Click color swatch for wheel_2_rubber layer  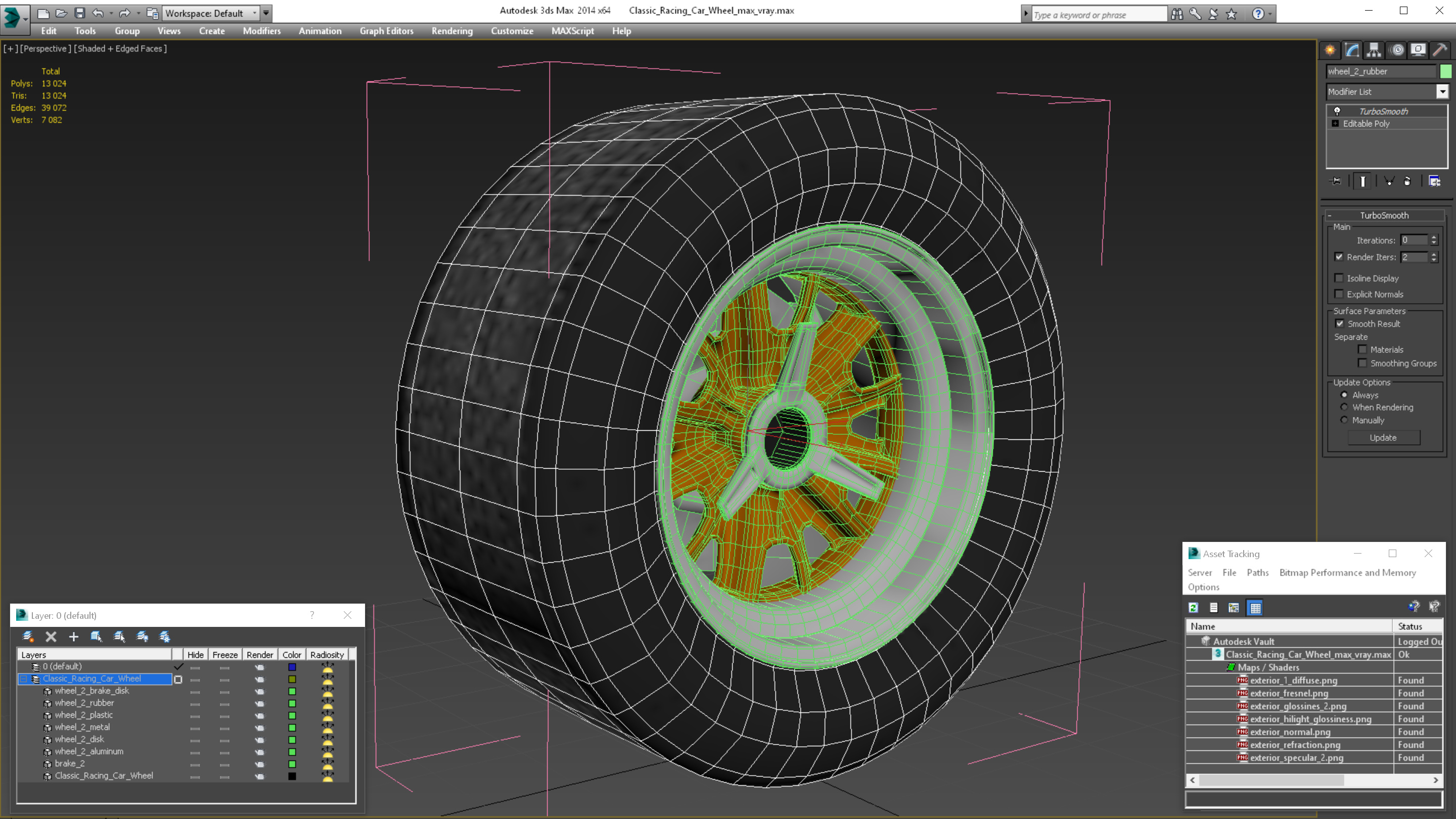291,703
